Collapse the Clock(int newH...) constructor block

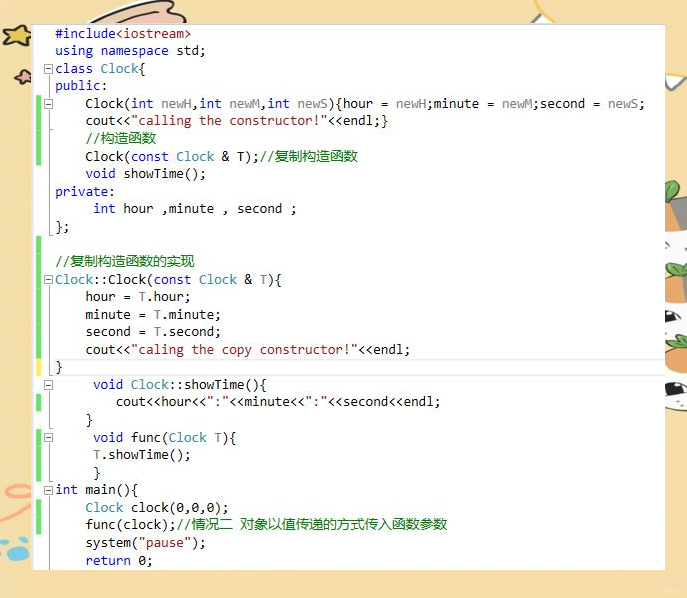[x=49, y=104]
